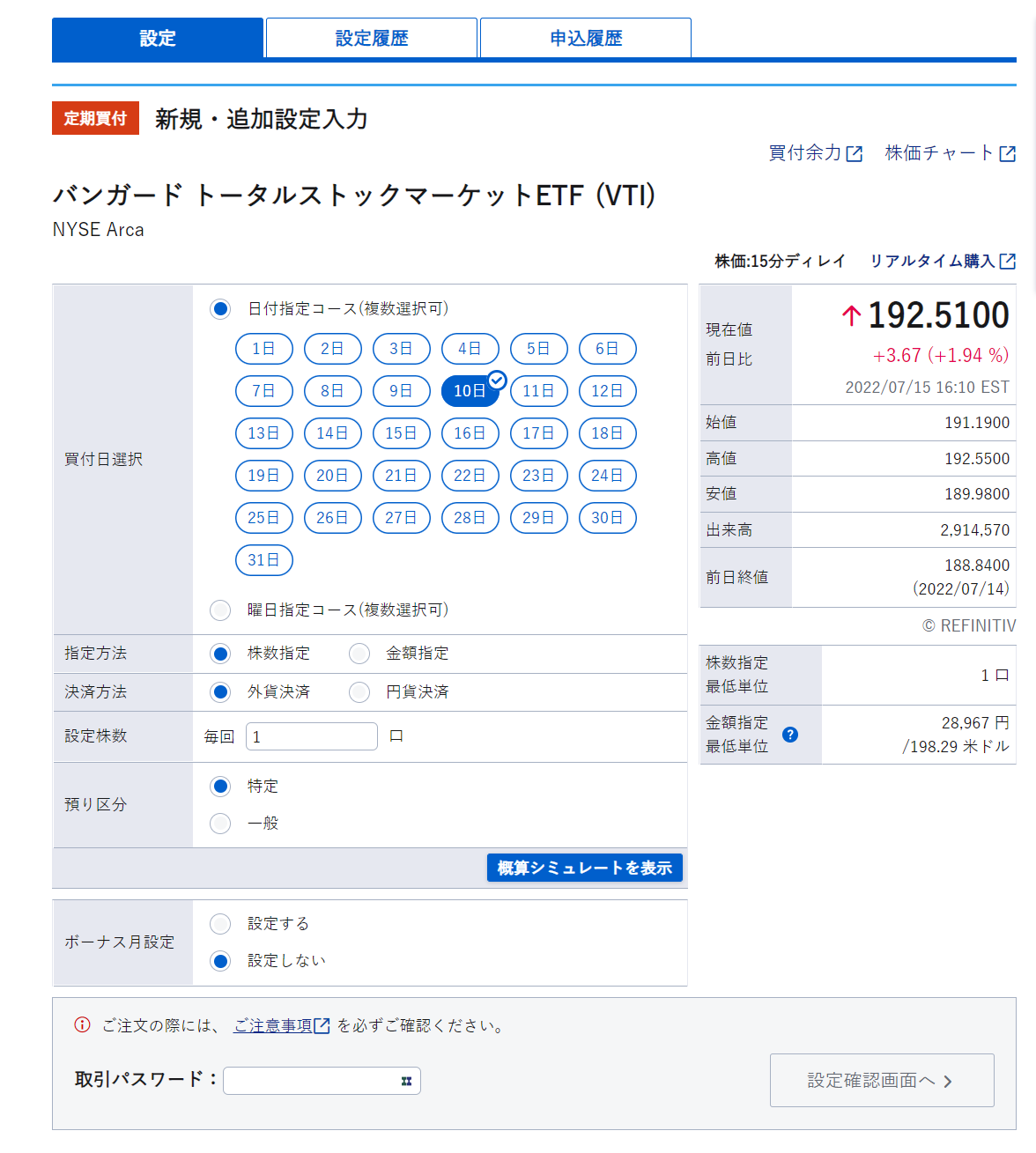1036x1153 pixels.
Task: Choose 金額指定 as the specification method
Action: [359, 654]
